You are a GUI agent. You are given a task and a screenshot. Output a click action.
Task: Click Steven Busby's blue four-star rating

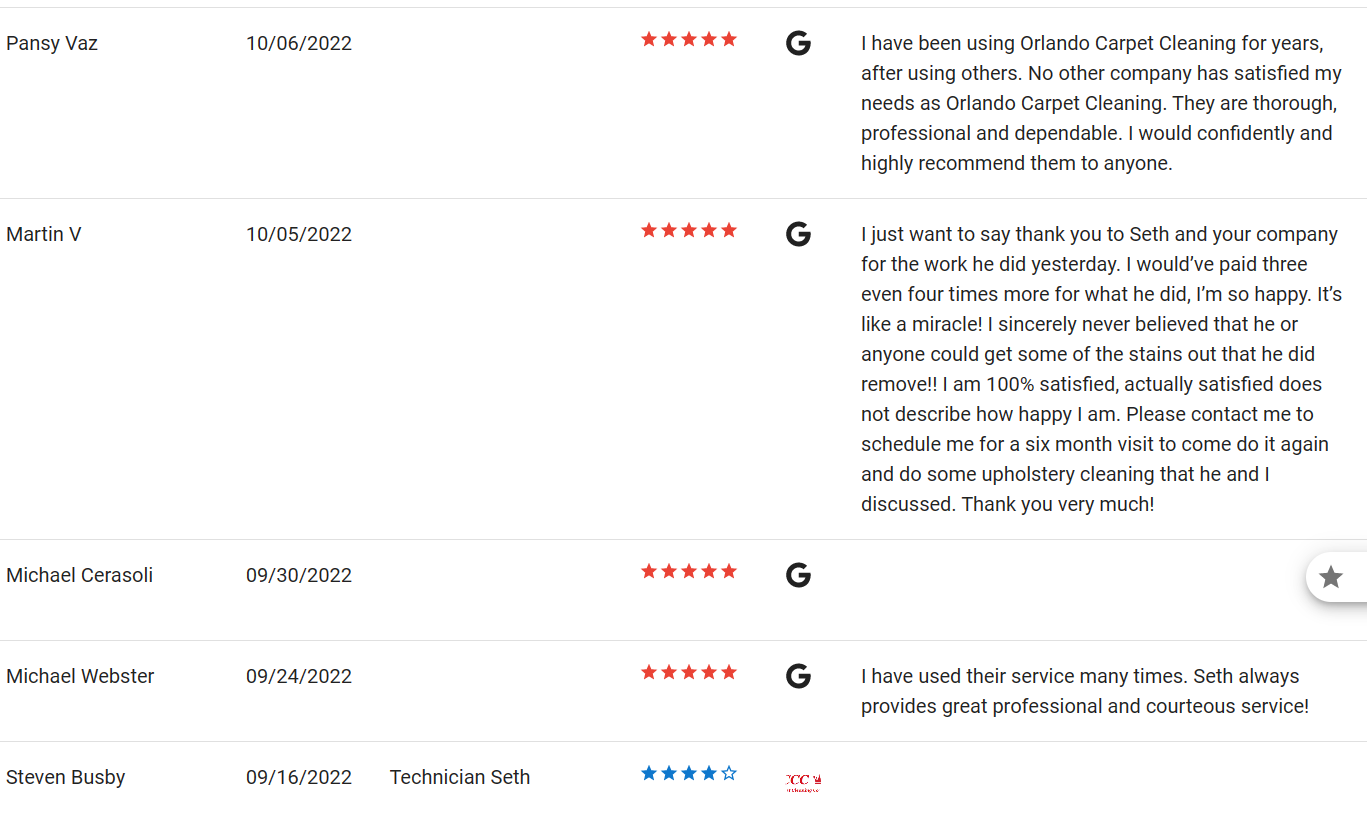coord(689,773)
